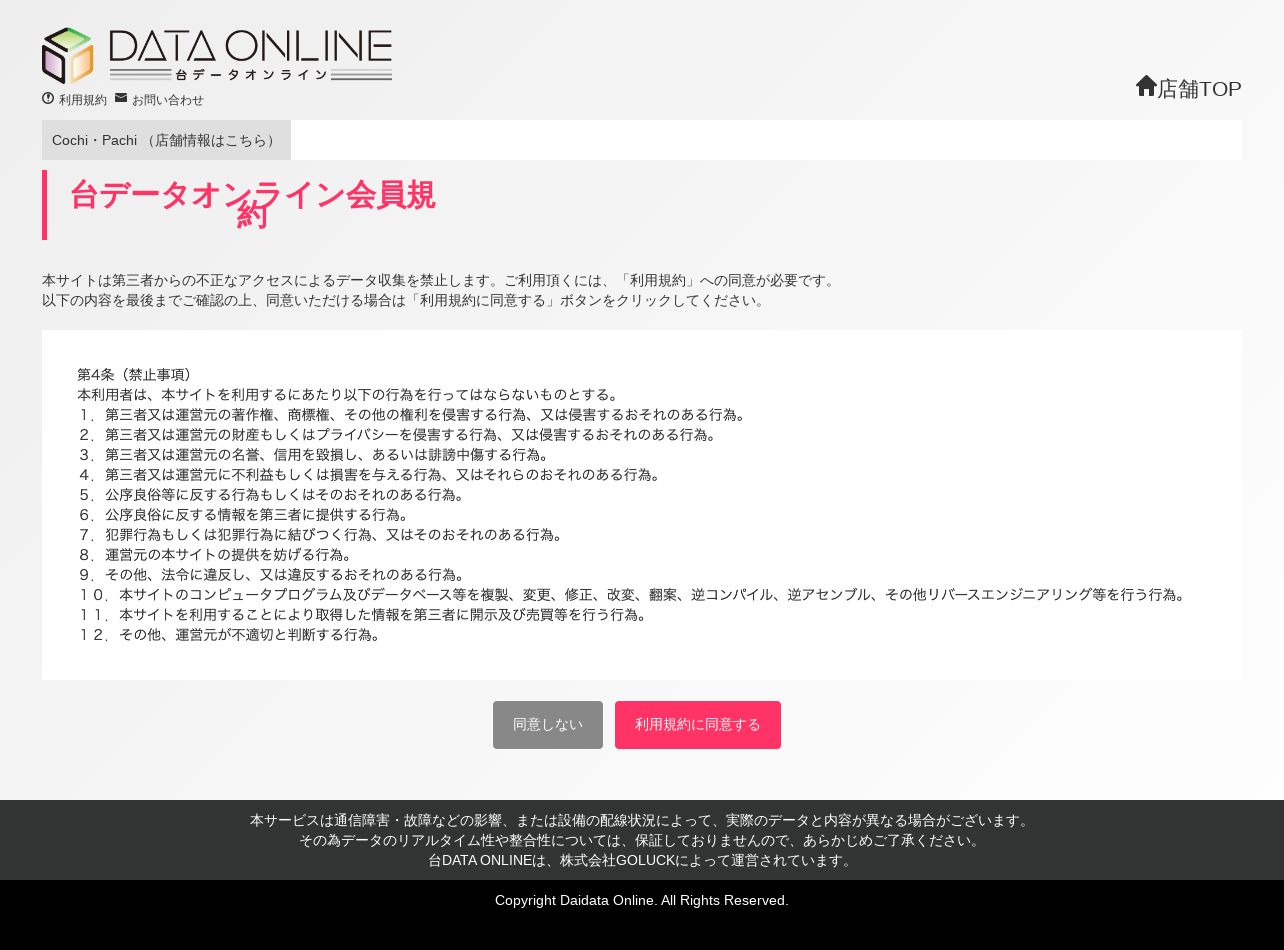Click the Copyright Daidata Online footer text
Viewport: 1284px width, 950px height.
pos(642,900)
